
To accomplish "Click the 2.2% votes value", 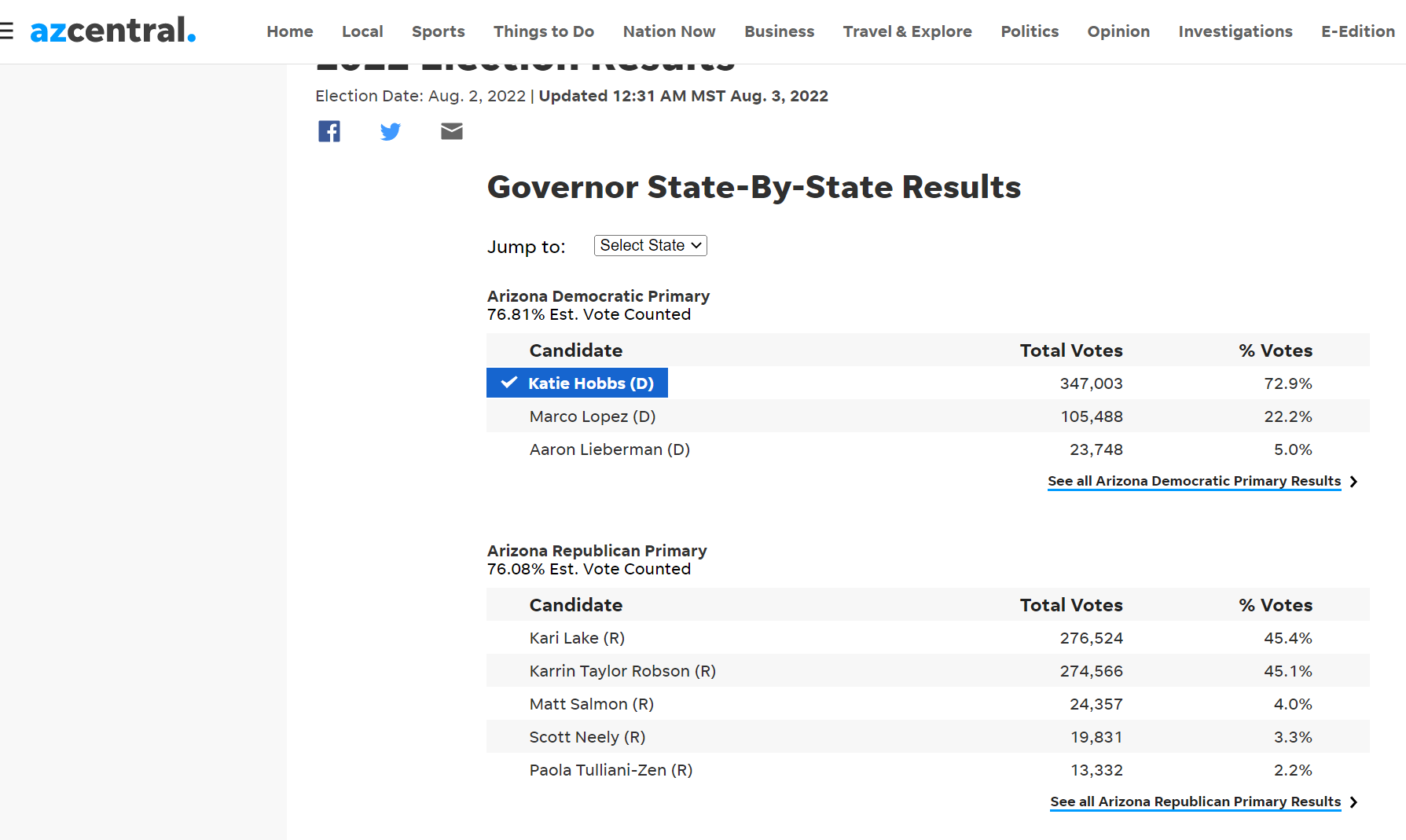I will (x=1293, y=770).
